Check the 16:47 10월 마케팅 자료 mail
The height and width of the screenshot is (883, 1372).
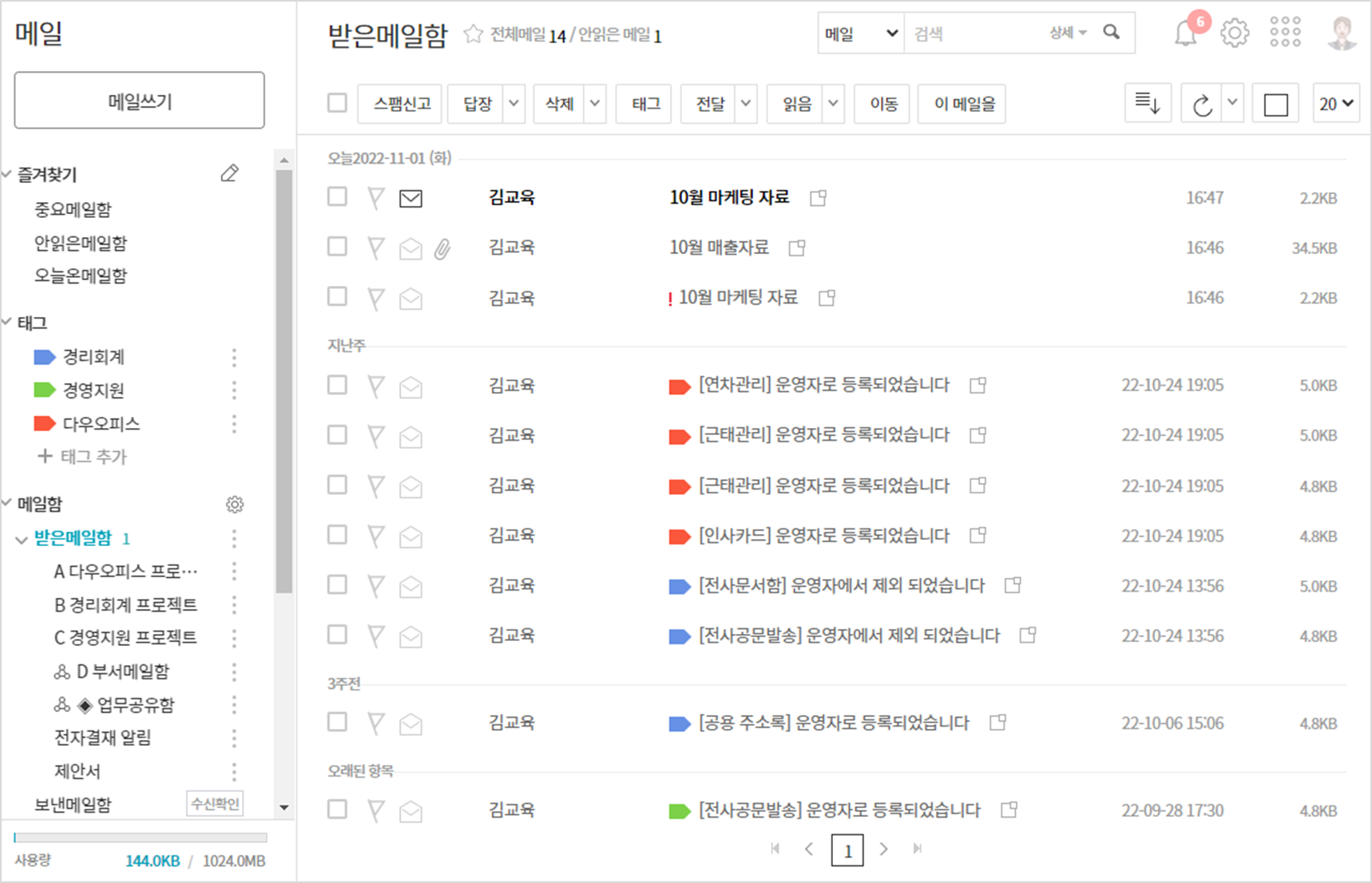(x=337, y=196)
